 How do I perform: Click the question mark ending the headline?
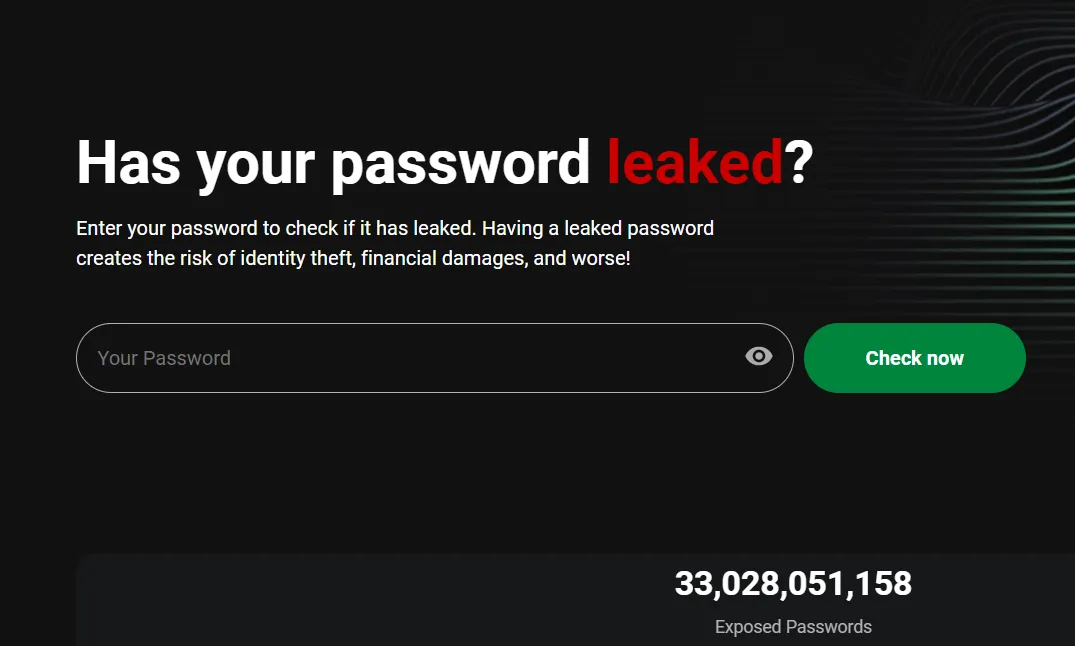click(798, 163)
